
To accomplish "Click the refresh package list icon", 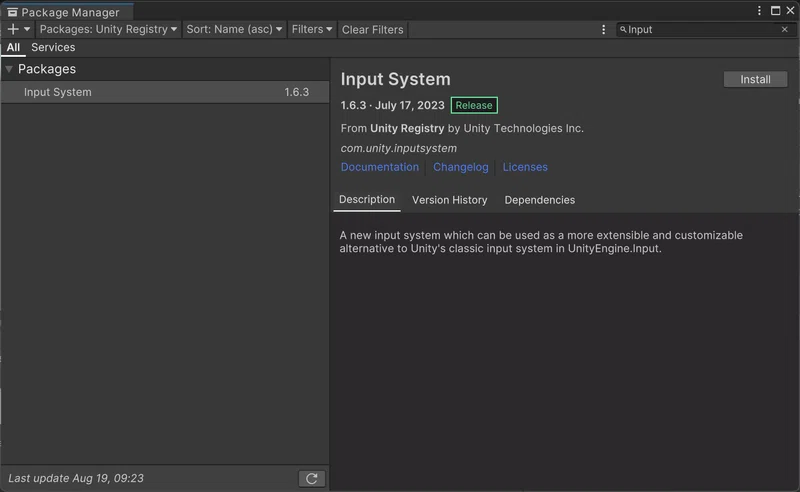I will 312,479.
